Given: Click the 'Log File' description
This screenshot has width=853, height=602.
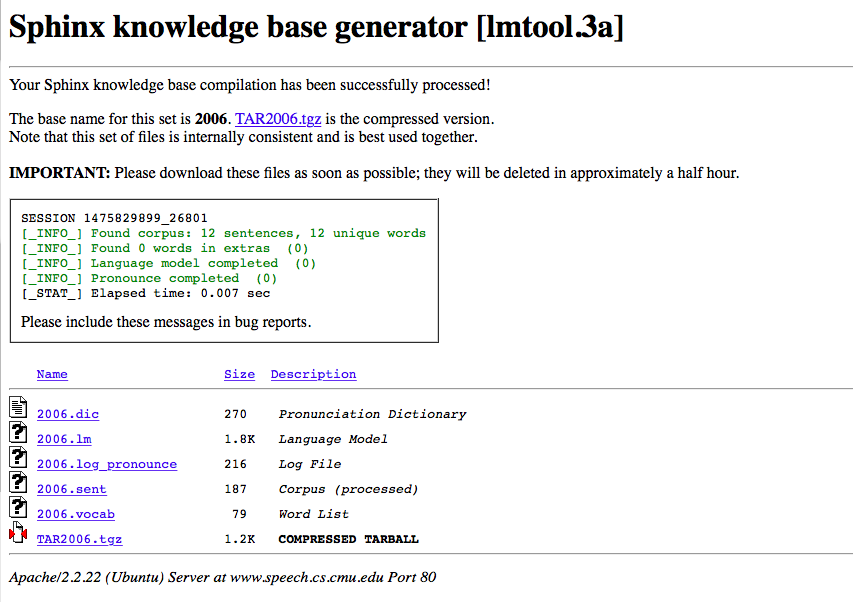Looking at the screenshot, I should pyautogui.click(x=310, y=464).
